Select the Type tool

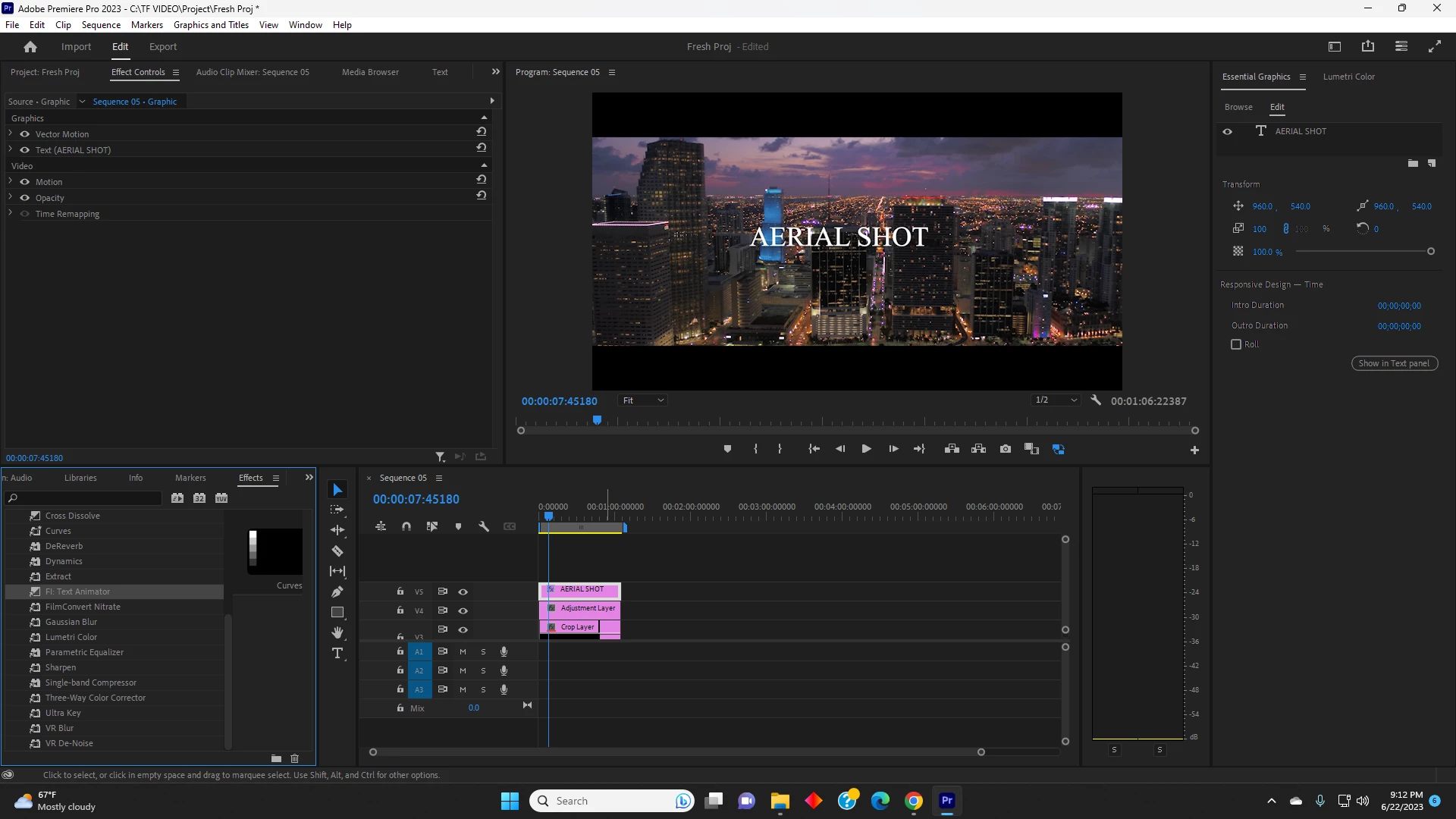(x=337, y=653)
